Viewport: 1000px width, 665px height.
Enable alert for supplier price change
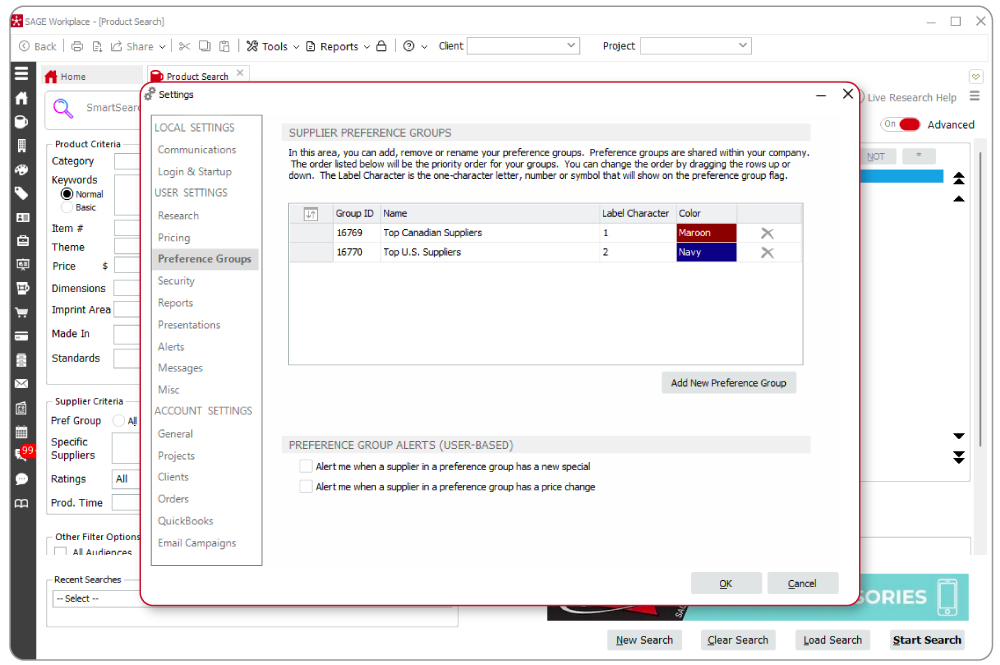pos(306,487)
